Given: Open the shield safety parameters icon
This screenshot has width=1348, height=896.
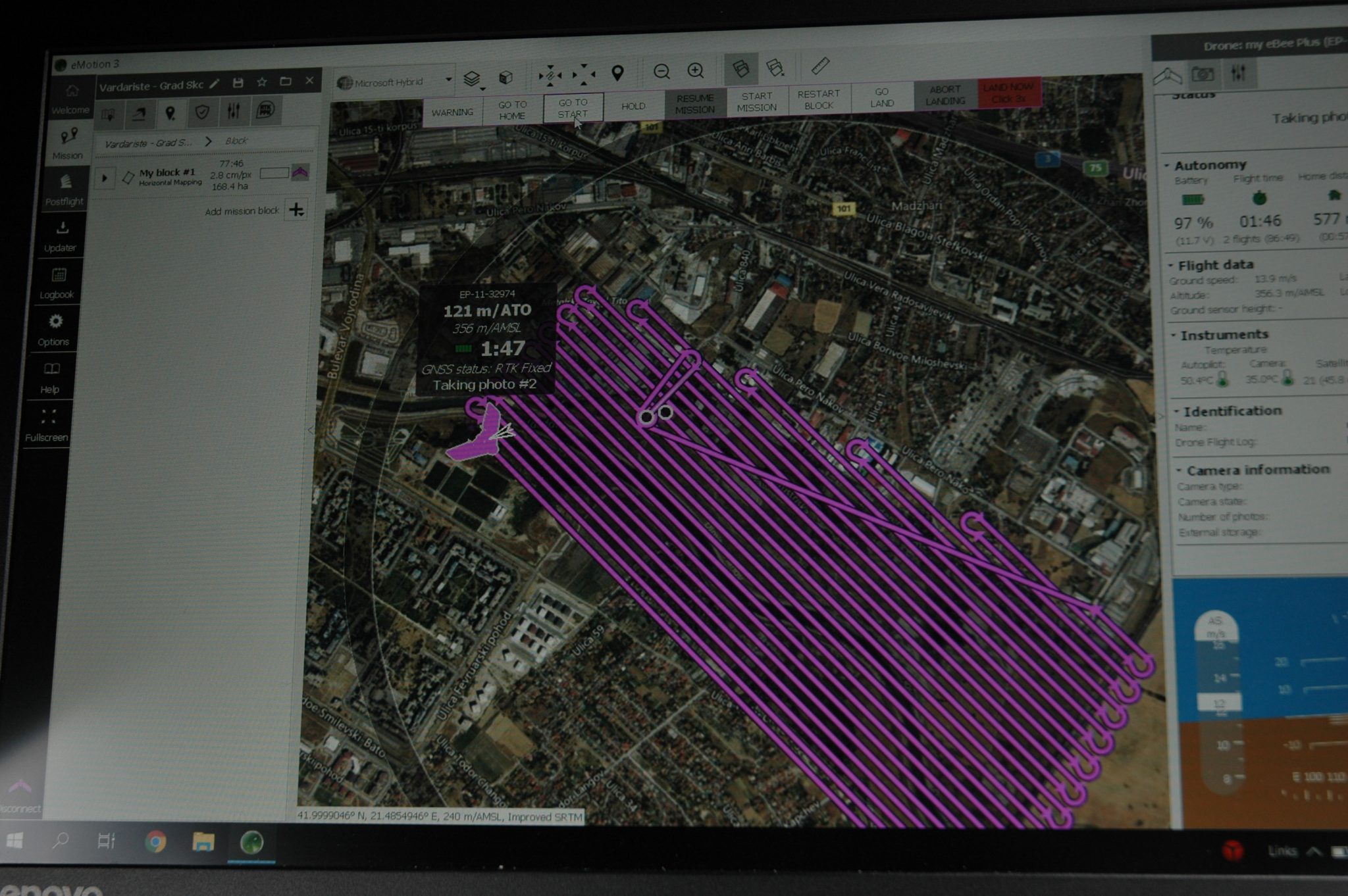Looking at the screenshot, I should coord(202,112).
